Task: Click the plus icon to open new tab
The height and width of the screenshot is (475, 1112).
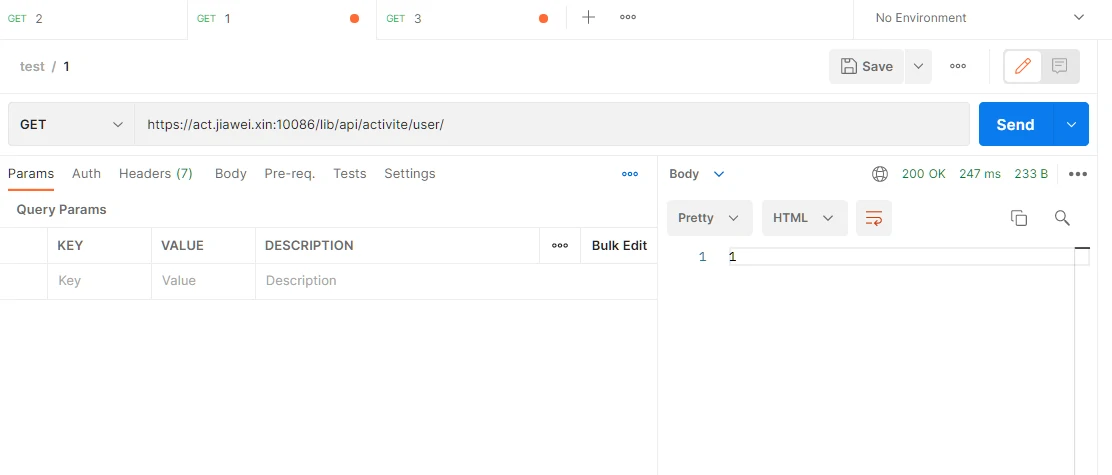Action: tap(589, 18)
